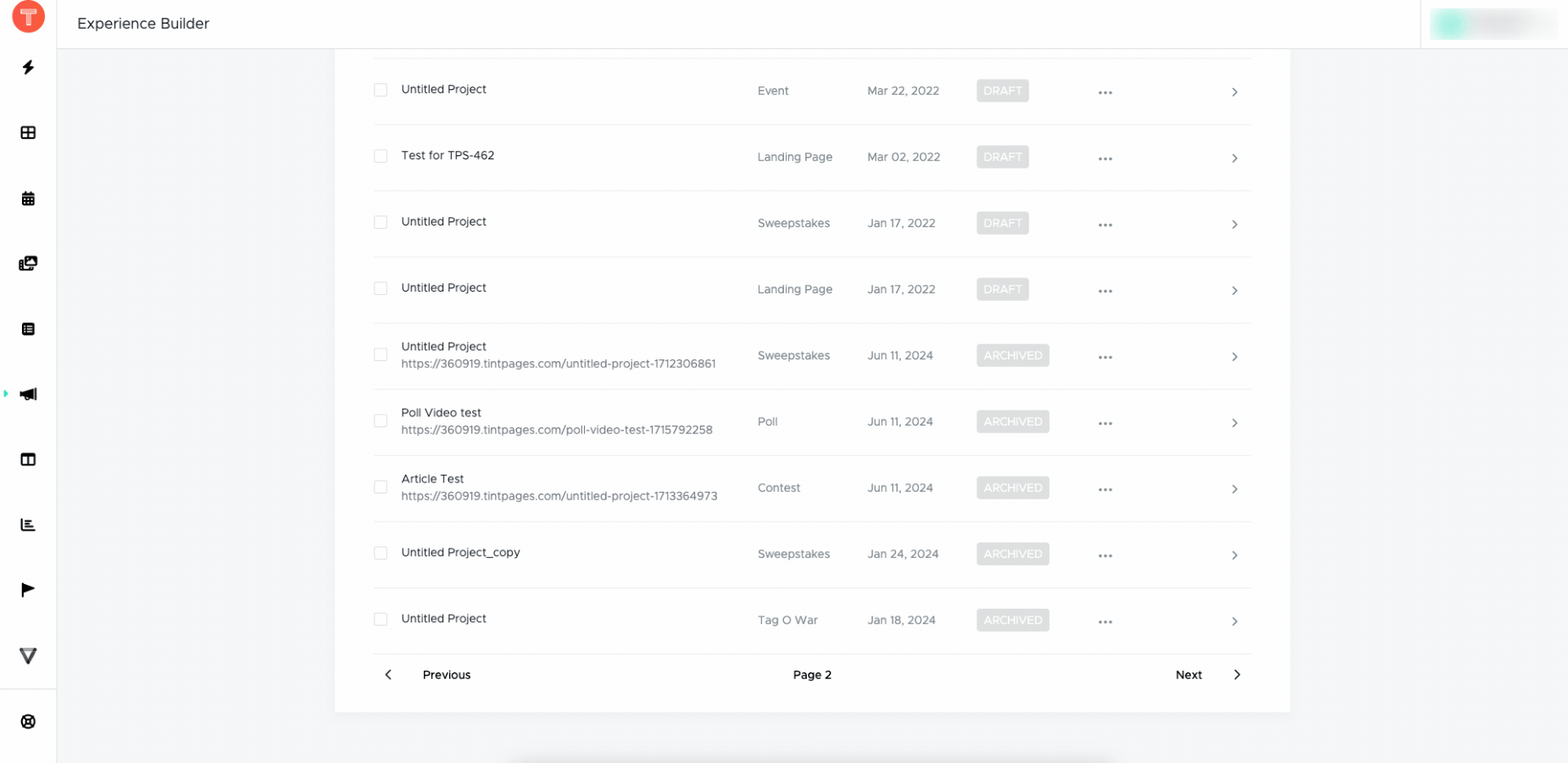1568x763 pixels.
Task: Open the media gallery sidebar icon
Action: 28,264
